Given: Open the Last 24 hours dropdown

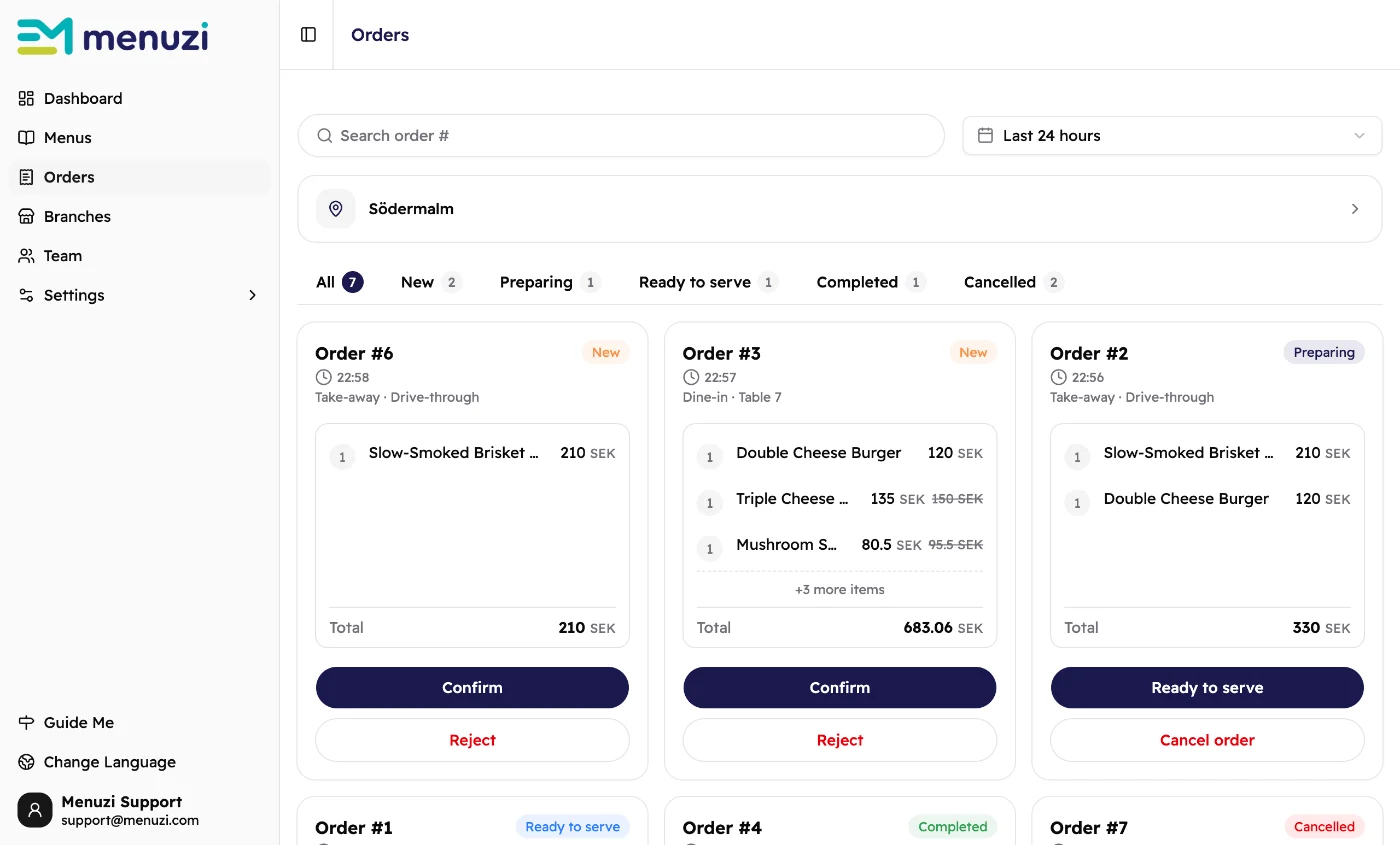Looking at the screenshot, I should [x=1172, y=136].
